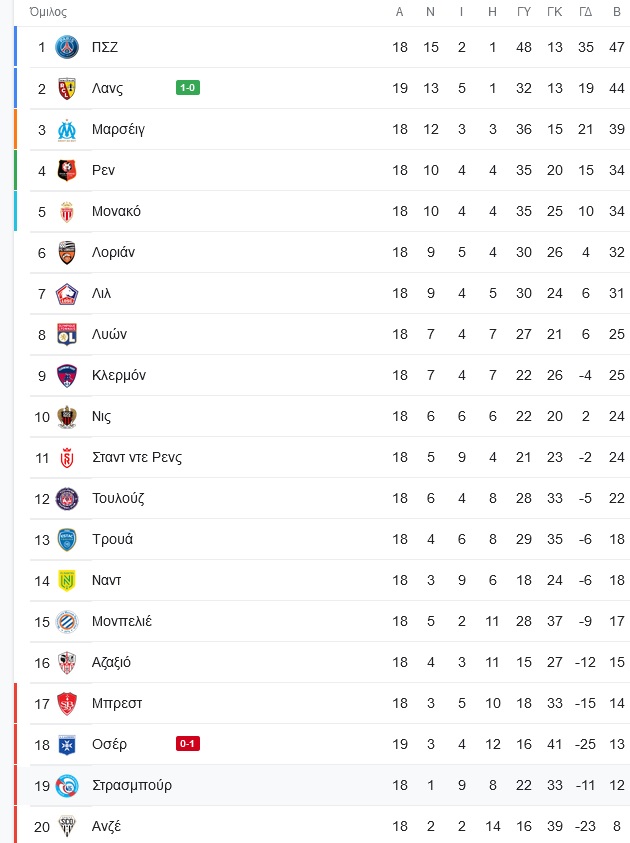Open the Μαρσέιγ crest icon
This screenshot has width=630, height=843.
pos(67,130)
